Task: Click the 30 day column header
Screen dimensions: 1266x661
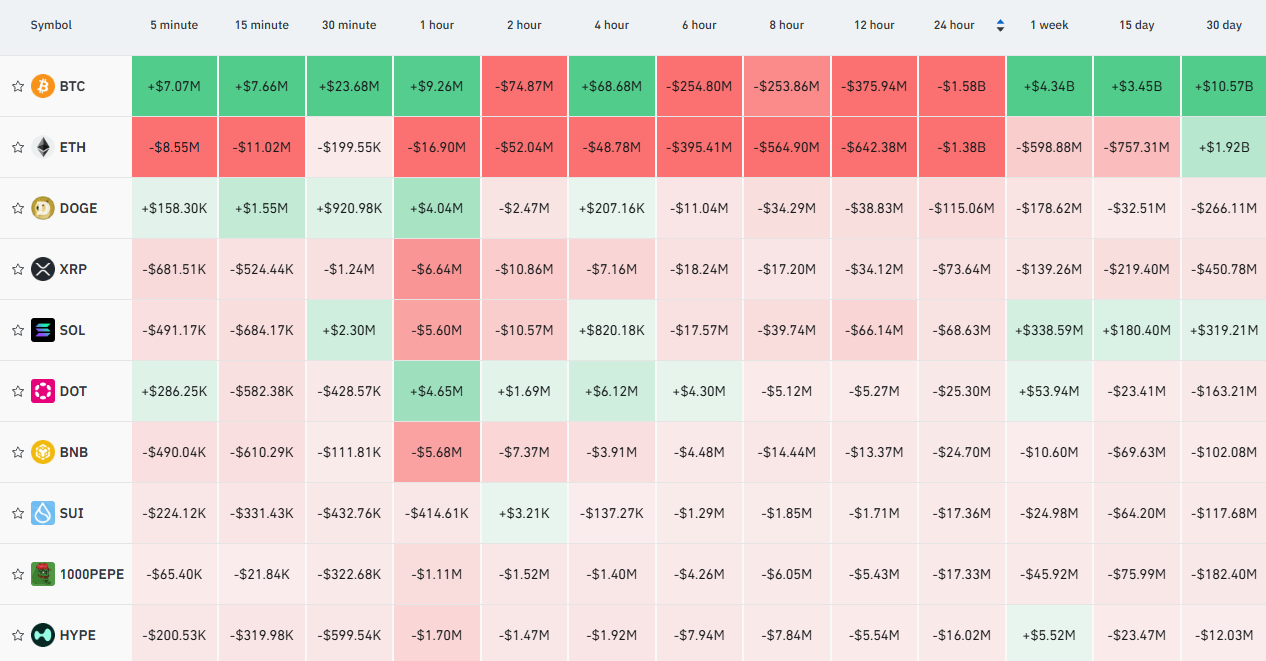Action: click(x=1224, y=25)
